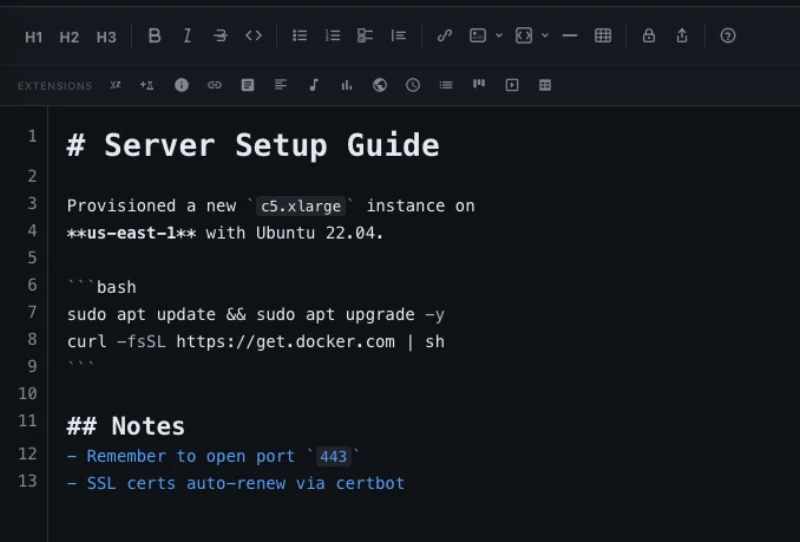This screenshot has width=800, height=542.
Task: Click the info circle extension icon
Action: click(x=181, y=85)
